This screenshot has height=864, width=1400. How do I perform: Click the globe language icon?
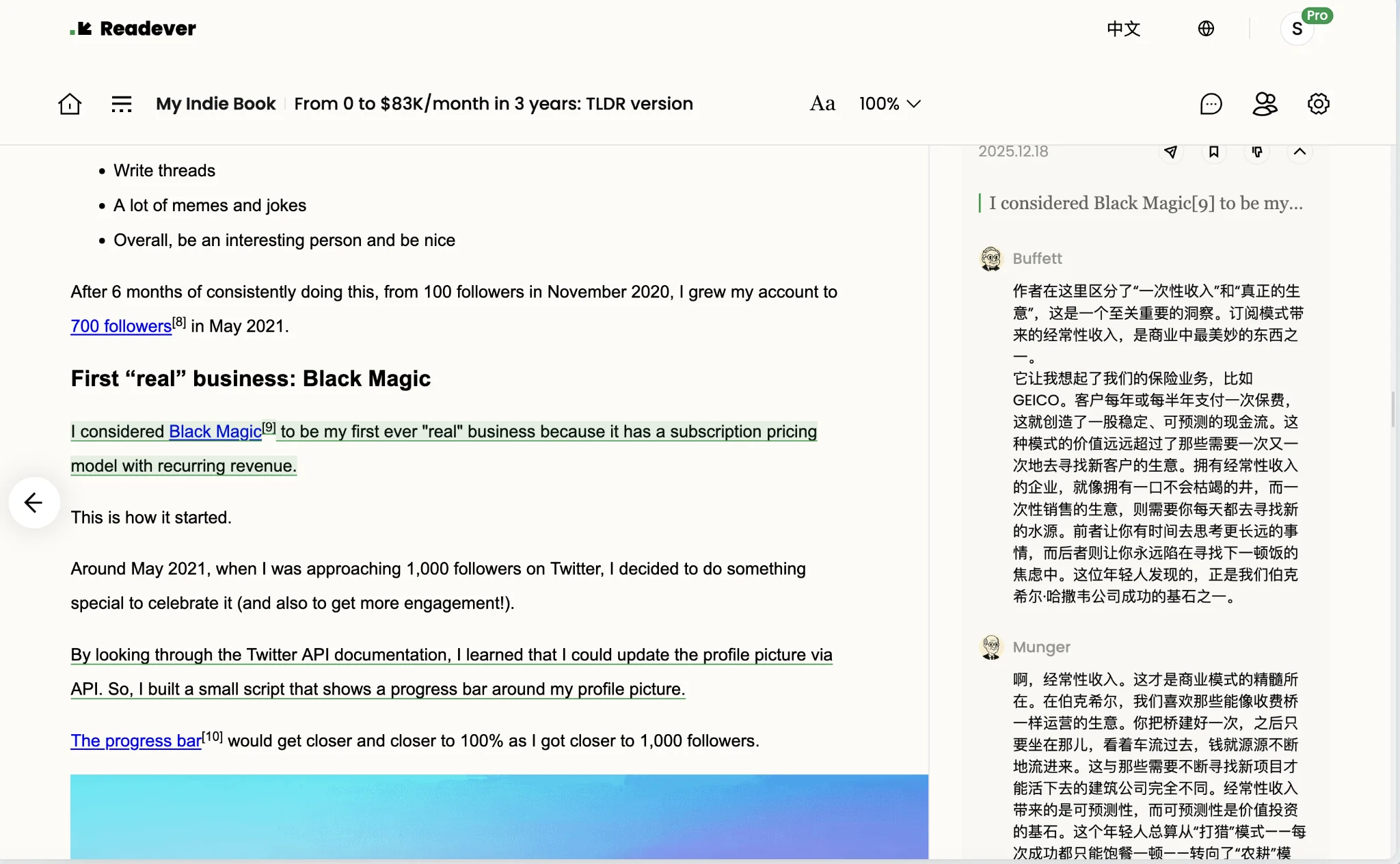coord(1206,29)
